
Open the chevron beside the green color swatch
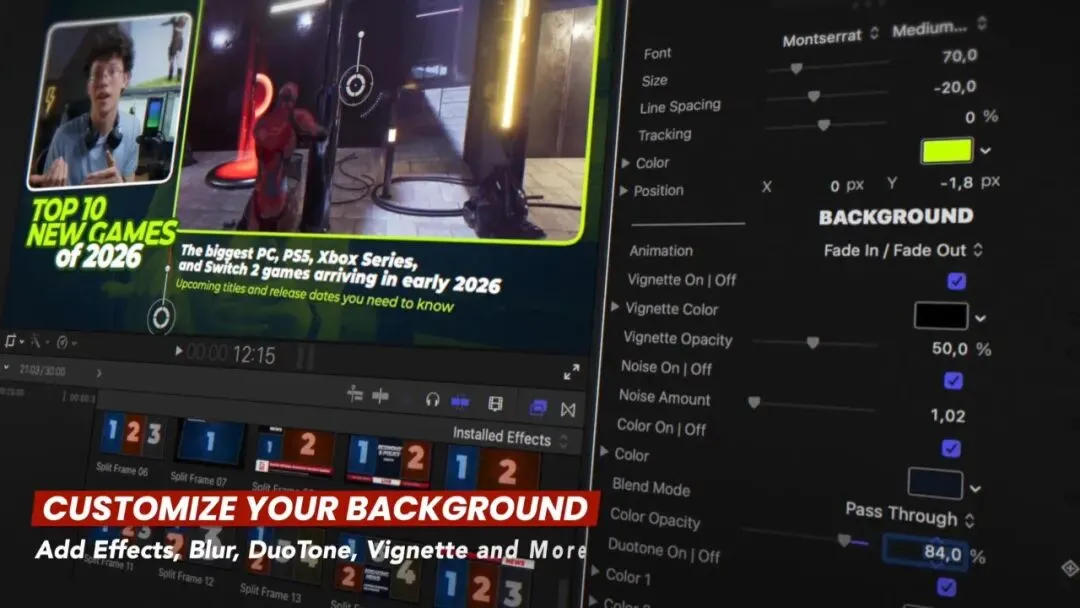[x=986, y=151]
